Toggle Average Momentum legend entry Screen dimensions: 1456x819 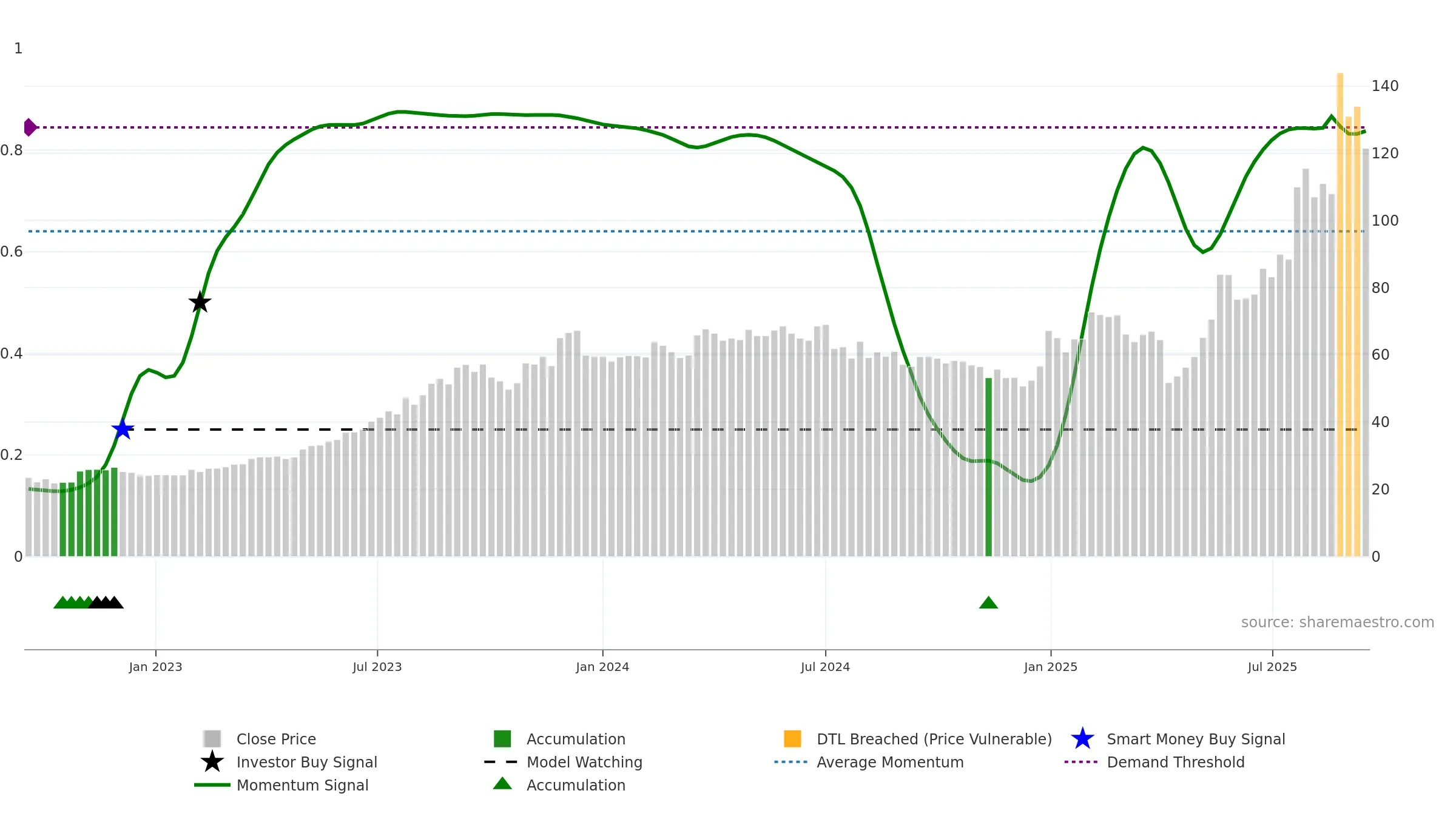point(889,762)
